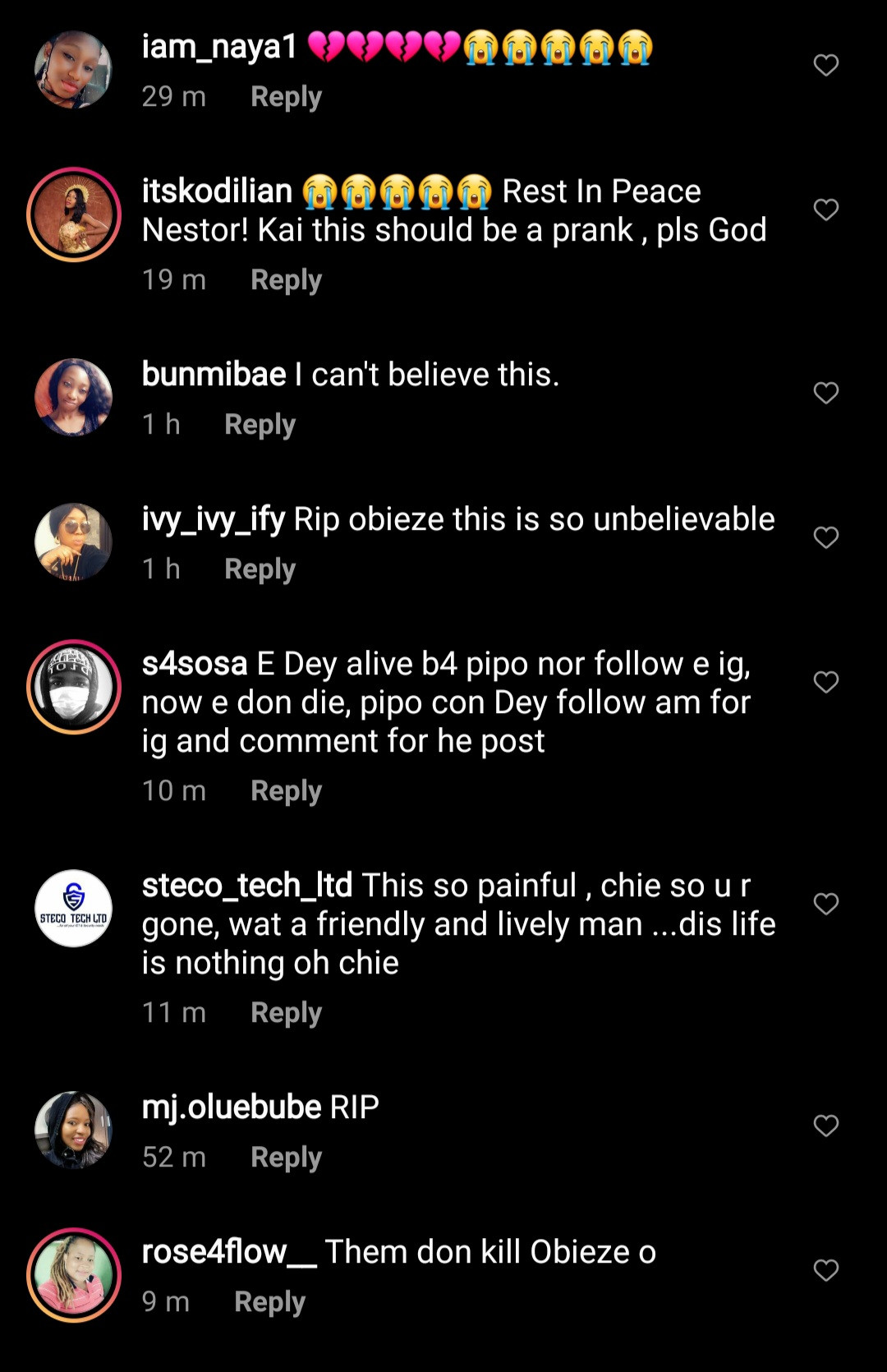Open s4sosa's profile from the username
Viewport: 887px width, 1372px height.
click(x=195, y=664)
